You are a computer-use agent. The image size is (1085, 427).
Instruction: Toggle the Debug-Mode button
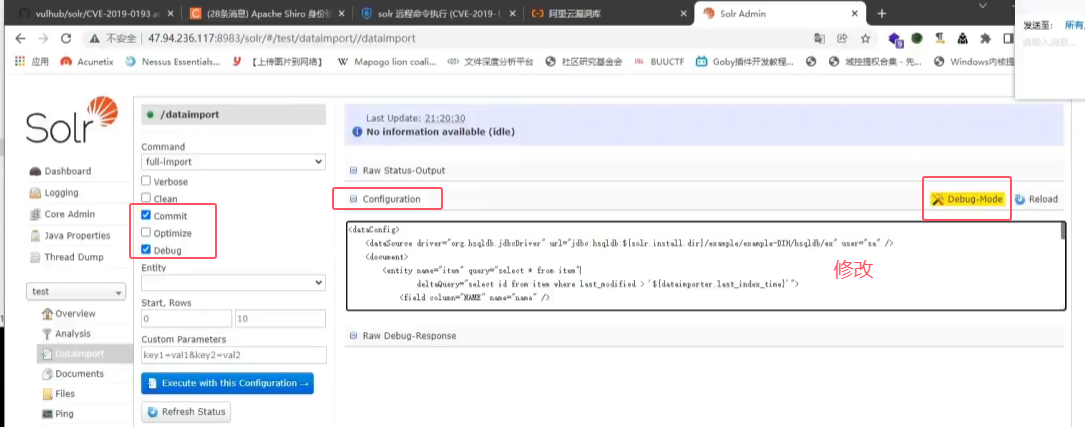coord(967,199)
